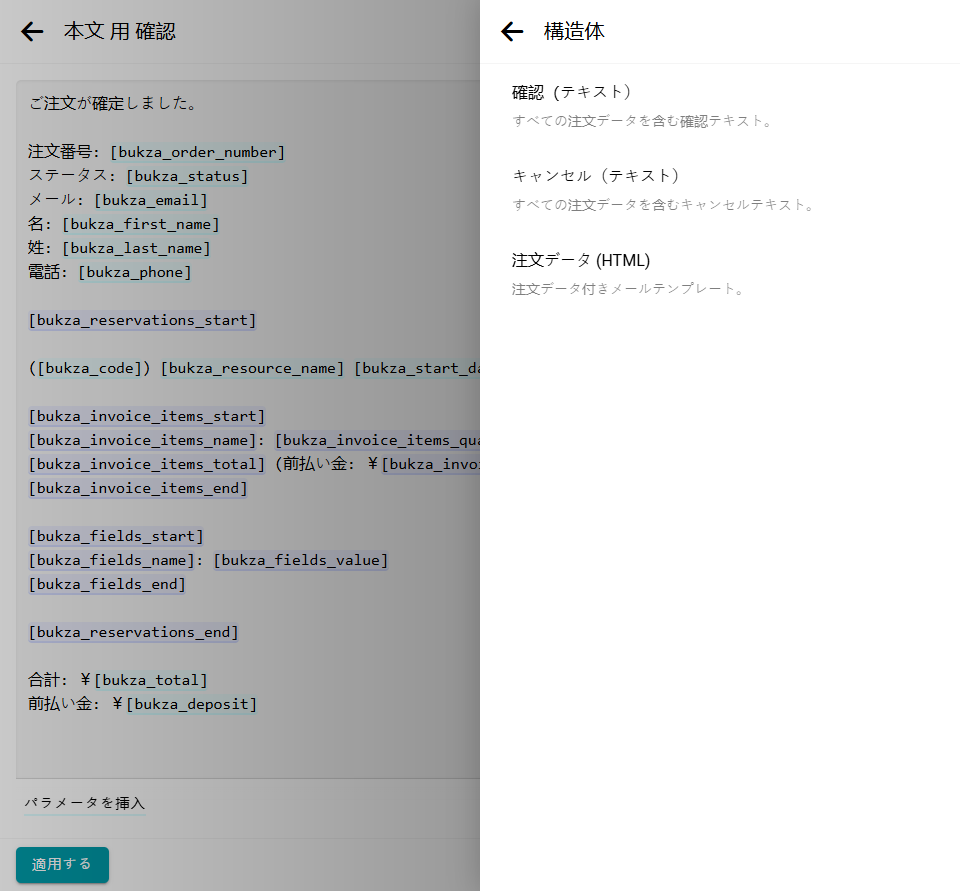Choose the キャンセル（テキスト） template
960x891 pixels.
(596, 176)
